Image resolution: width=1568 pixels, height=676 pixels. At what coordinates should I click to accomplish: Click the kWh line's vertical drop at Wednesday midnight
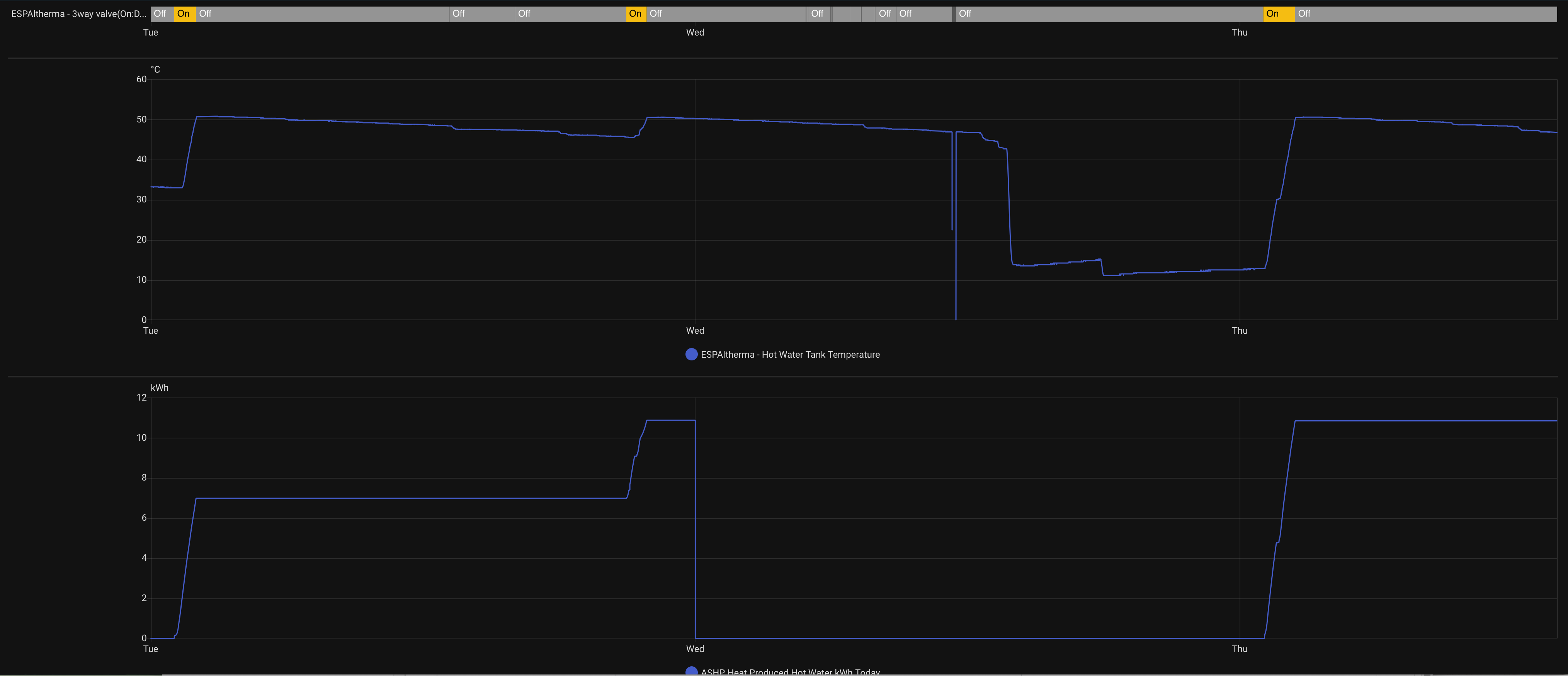(x=695, y=529)
